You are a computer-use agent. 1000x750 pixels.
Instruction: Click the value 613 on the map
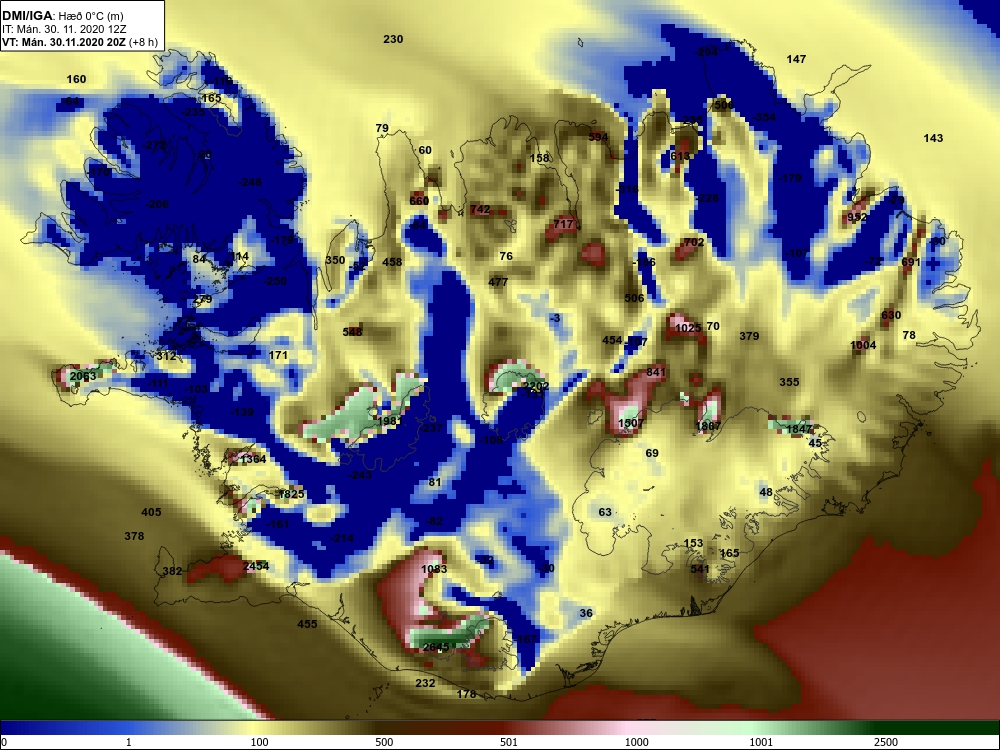pos(680,156)
